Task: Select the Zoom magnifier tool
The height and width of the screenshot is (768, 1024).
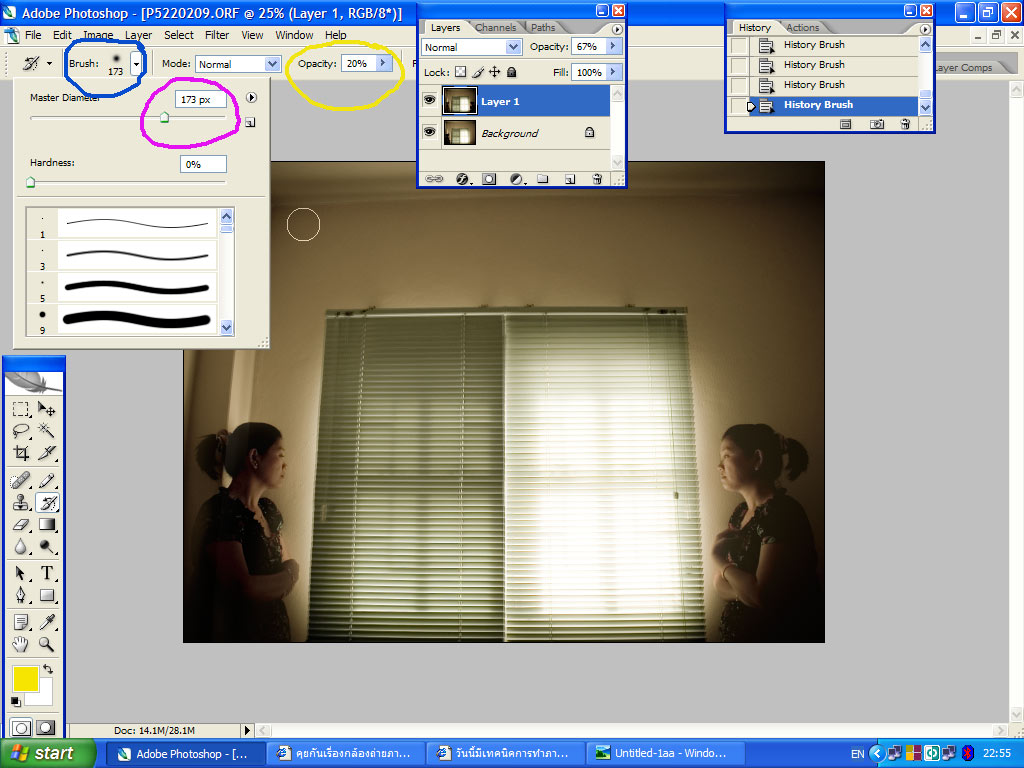Action: (47, 644)
